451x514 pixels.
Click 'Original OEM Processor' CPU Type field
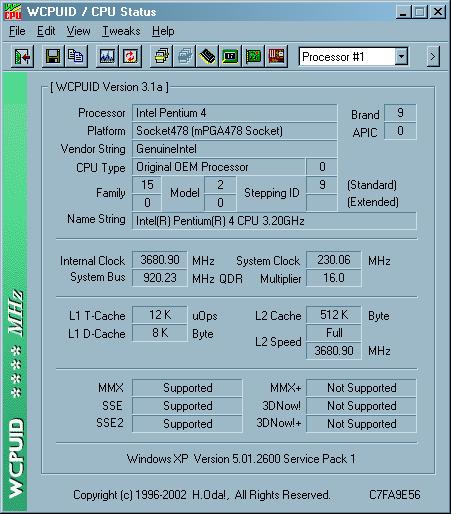[x=219, y=167]
